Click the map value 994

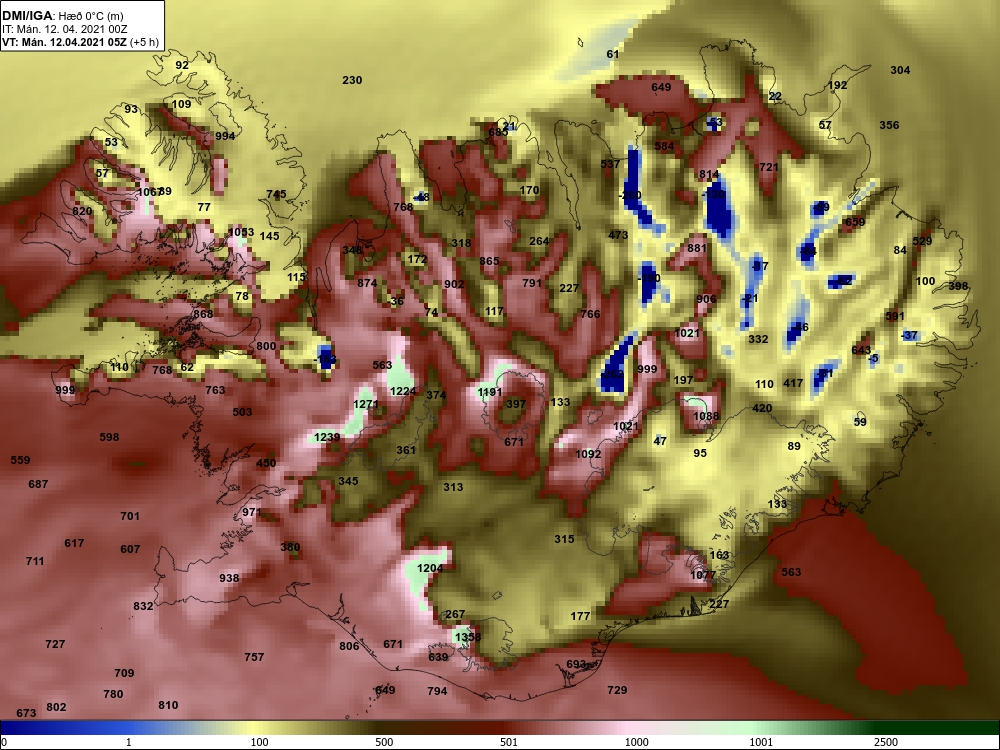coord(225,136)
